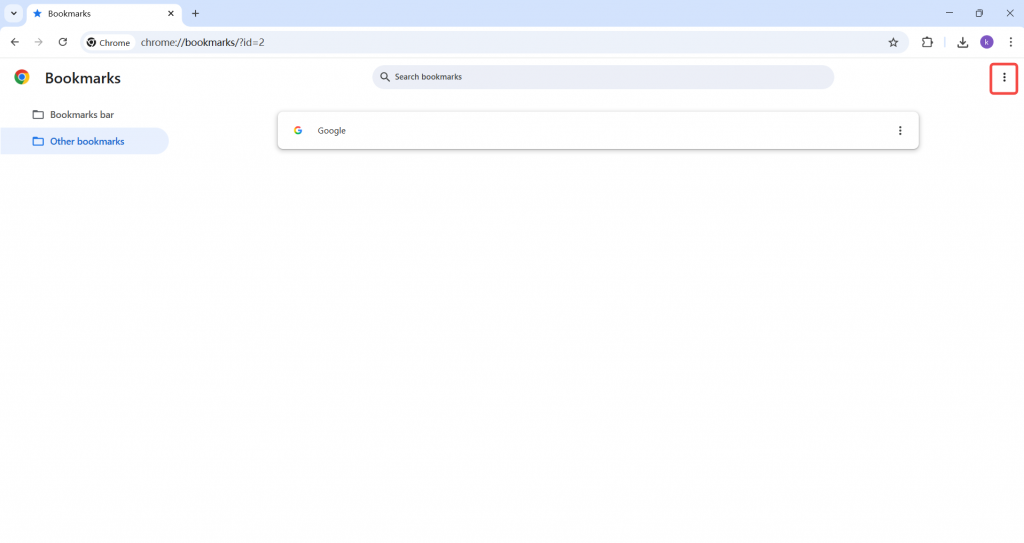The height and width of the screenshot is (543, 1024).
Task: Close the Bookmarks tab
Action: 171,14
